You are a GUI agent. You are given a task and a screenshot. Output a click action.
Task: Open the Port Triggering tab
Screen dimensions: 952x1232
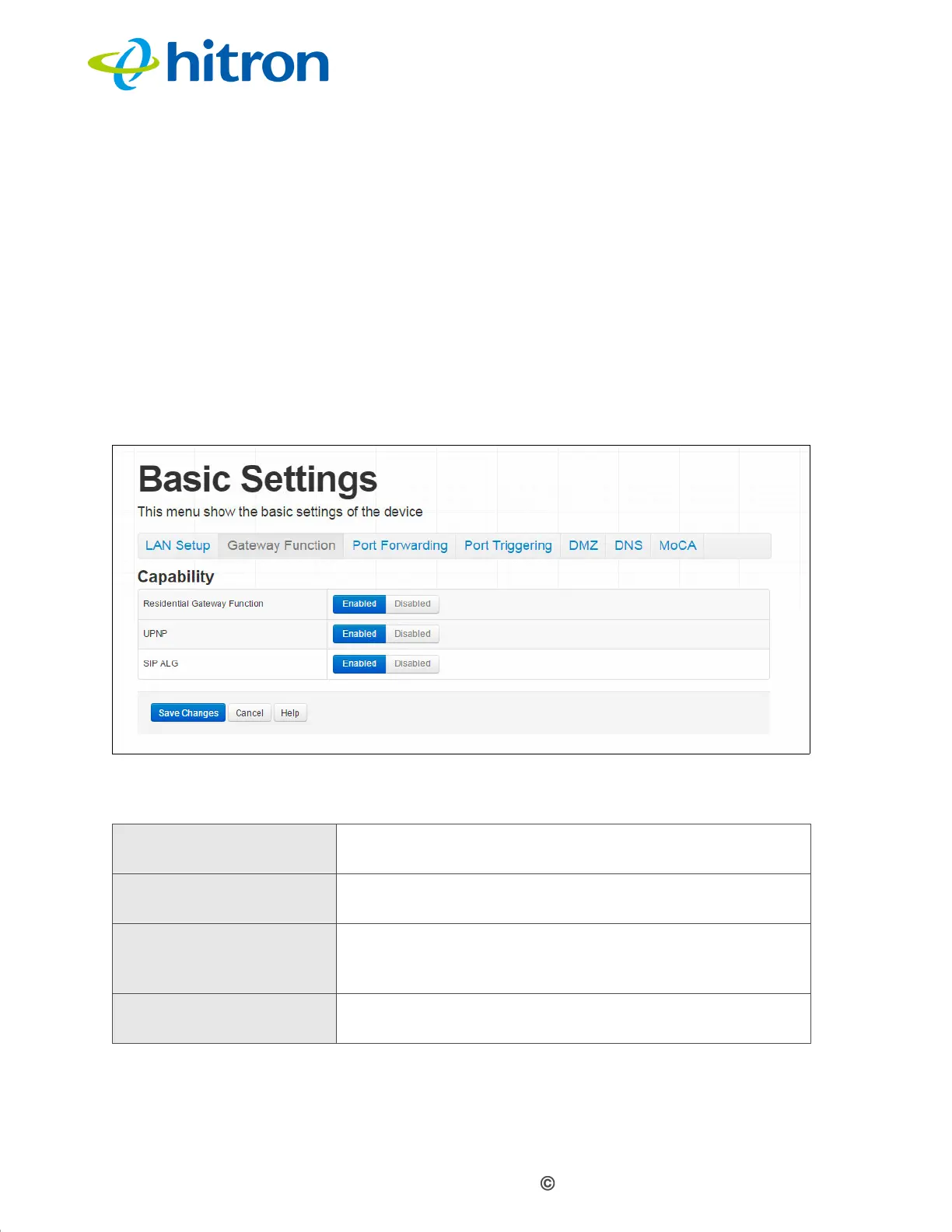508,545
